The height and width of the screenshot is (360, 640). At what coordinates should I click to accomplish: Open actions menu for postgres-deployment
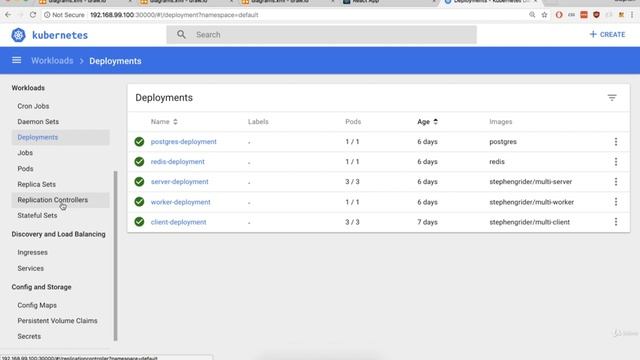(x=616, y=142)
